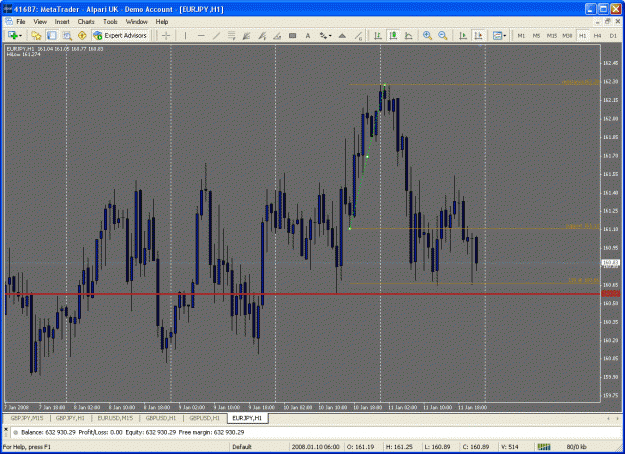The height and width of the screenshot is (454, 625).
Task: Click the connection status bars icon
Action: point(544,447)
